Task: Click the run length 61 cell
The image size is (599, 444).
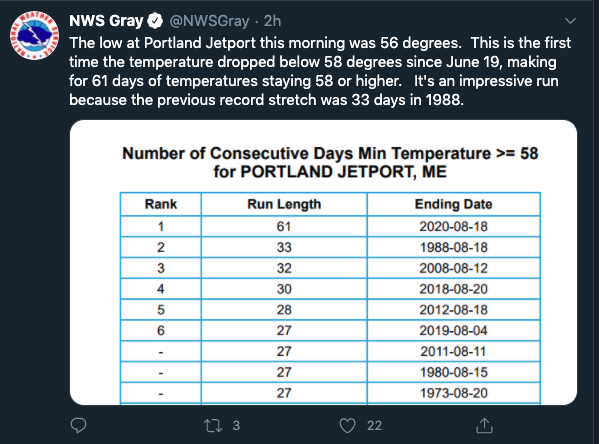Action: coord(284,227)
